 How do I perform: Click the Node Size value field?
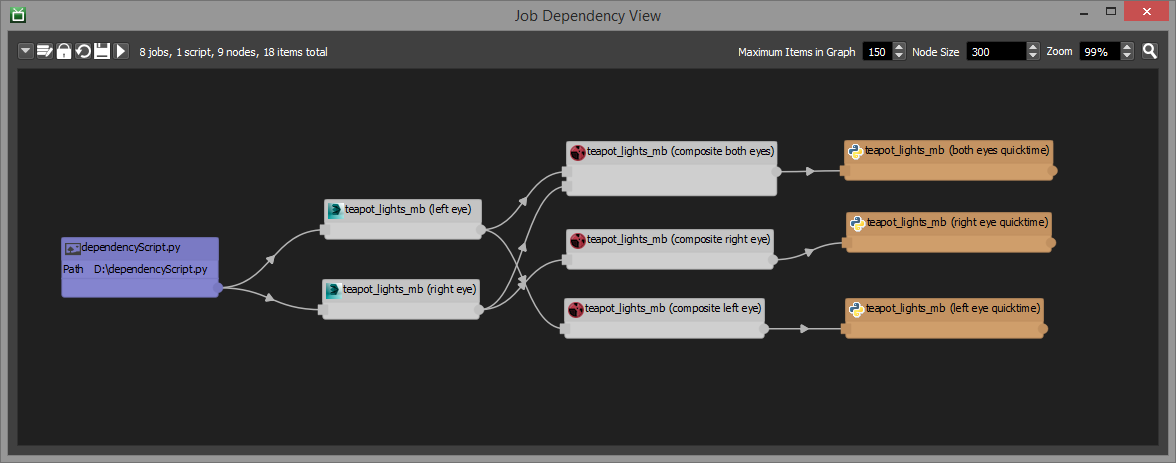(995, 52)
